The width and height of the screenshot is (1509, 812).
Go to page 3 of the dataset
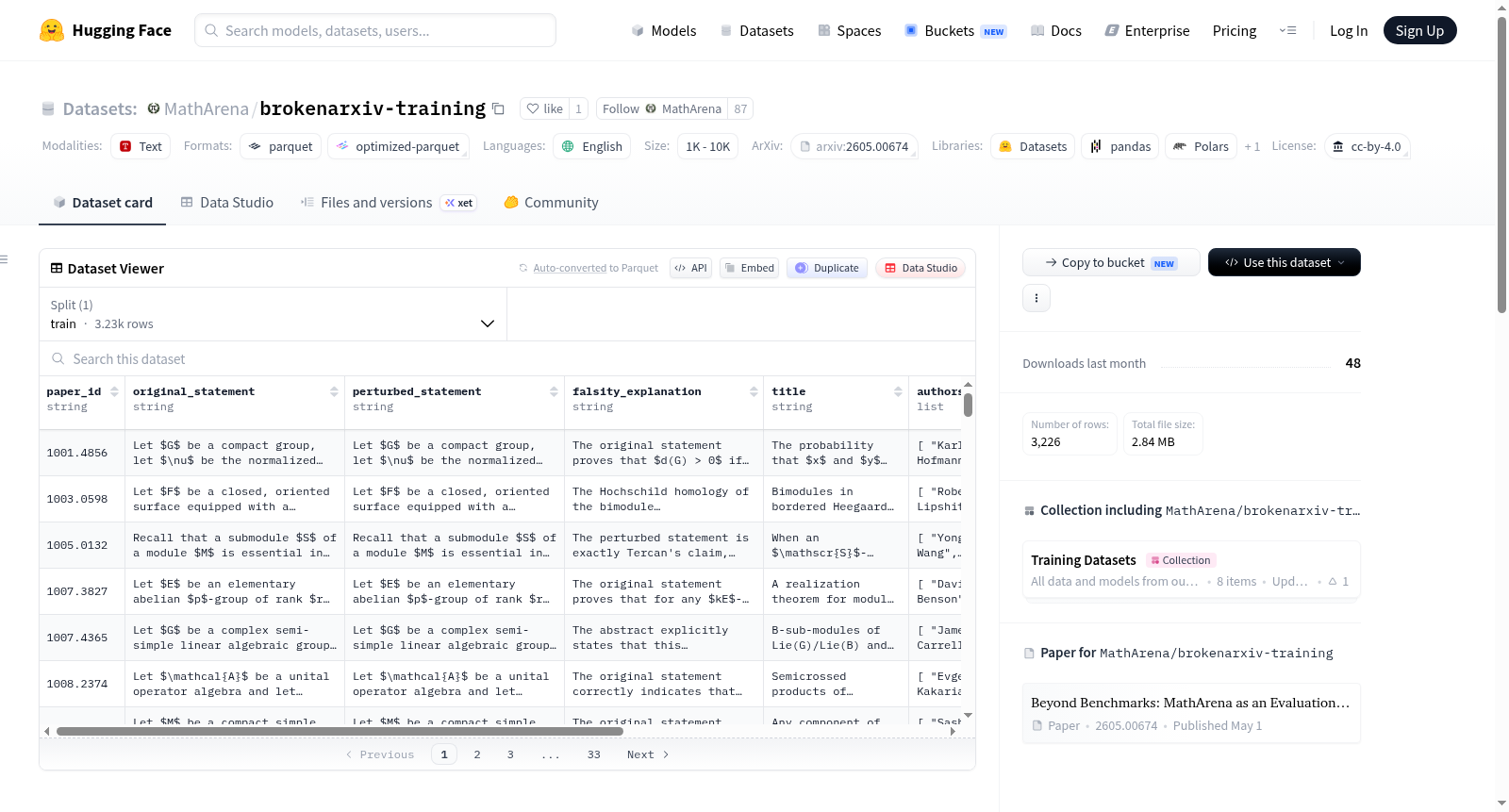[x=510, y=754]
